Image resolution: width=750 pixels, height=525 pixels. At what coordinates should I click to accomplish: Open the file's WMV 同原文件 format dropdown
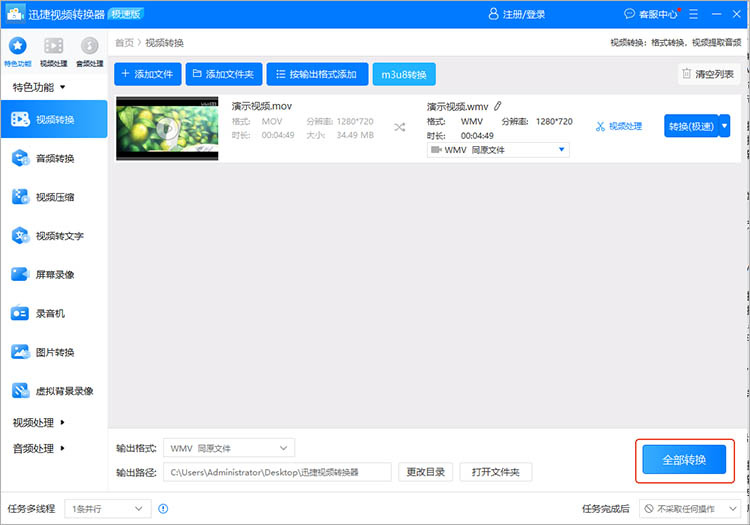point(498,150)
